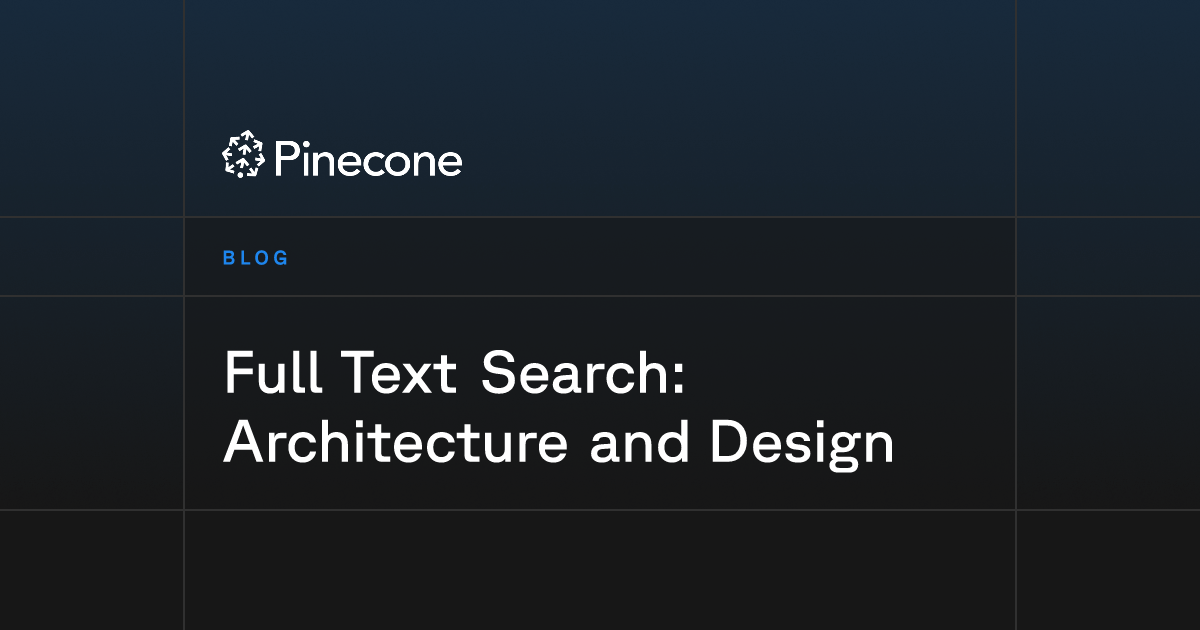Click the Pinecone pinecone-shaped logo icon

click(x=243, y=156)
